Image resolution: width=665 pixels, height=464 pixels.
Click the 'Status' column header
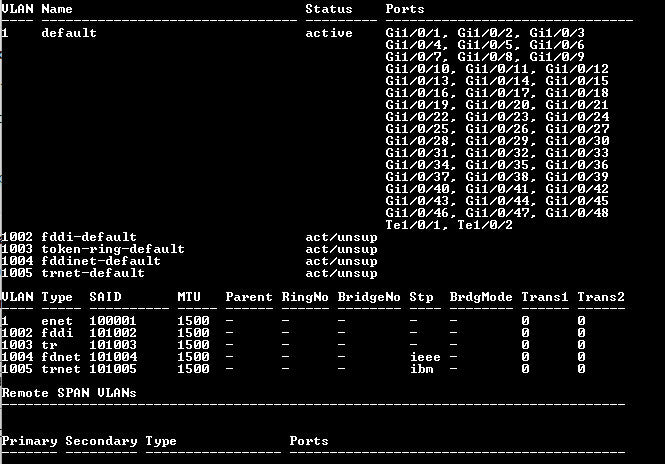(329, 9)
